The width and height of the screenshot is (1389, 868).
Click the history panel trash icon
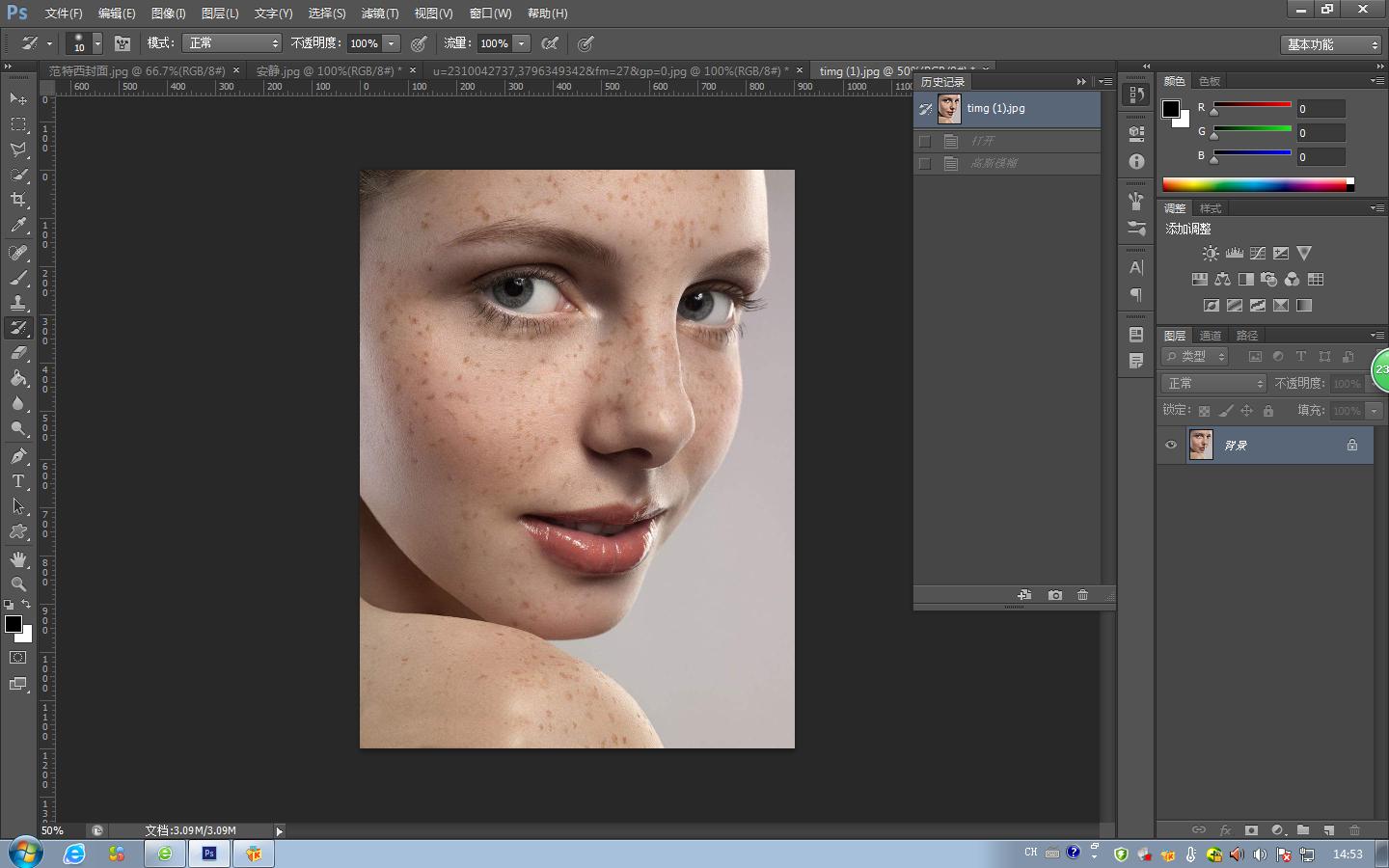click(1082, 595)
